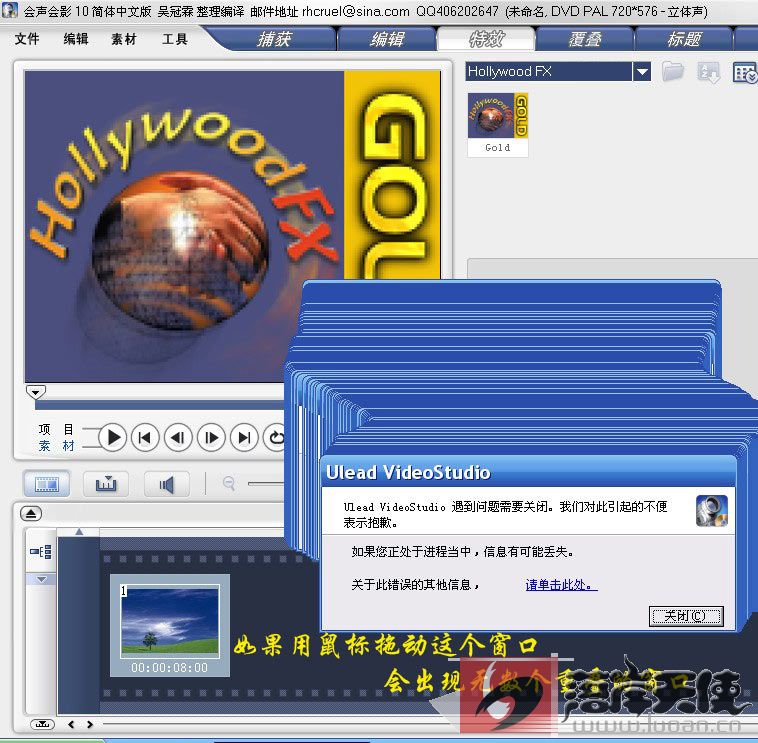Open the Hollywood FX gallery dropdown
The height and width of the screenshot is (743, 758).
[x=641, y=72]
